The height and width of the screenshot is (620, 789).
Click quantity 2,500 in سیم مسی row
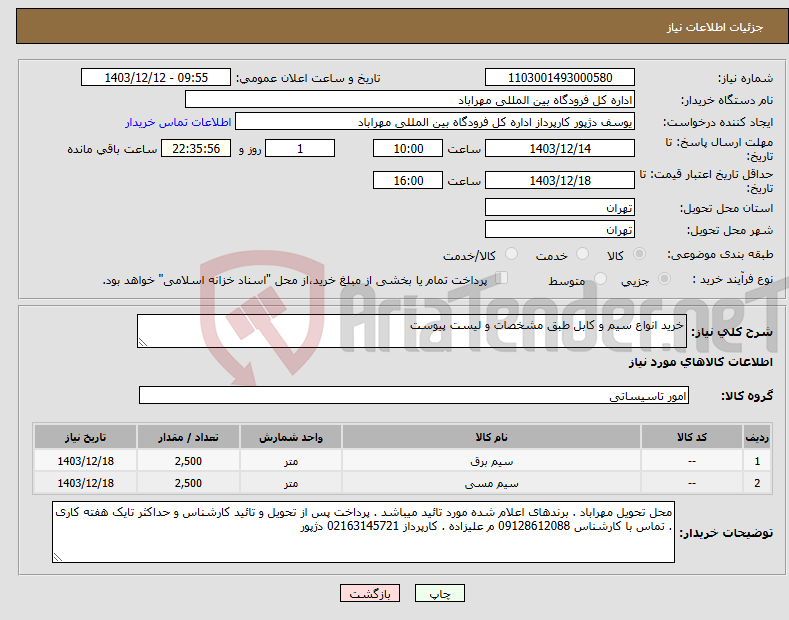pyautogui.click(x=188, y=483)
